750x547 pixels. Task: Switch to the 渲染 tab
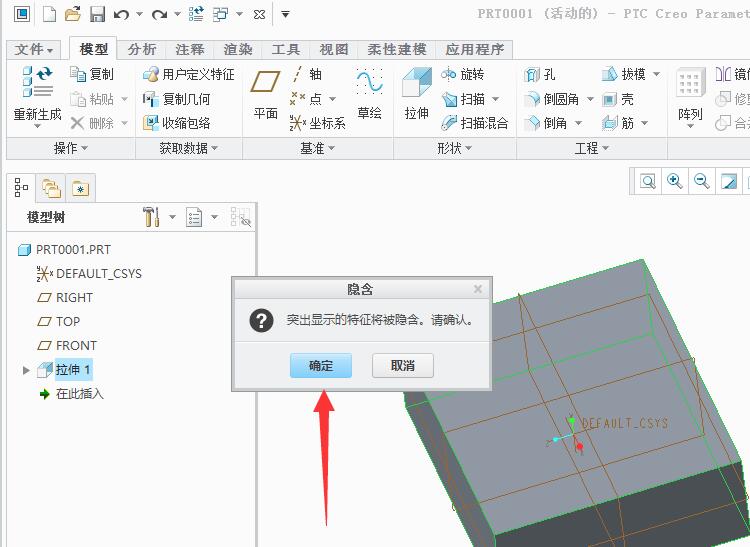pos(238,49)
